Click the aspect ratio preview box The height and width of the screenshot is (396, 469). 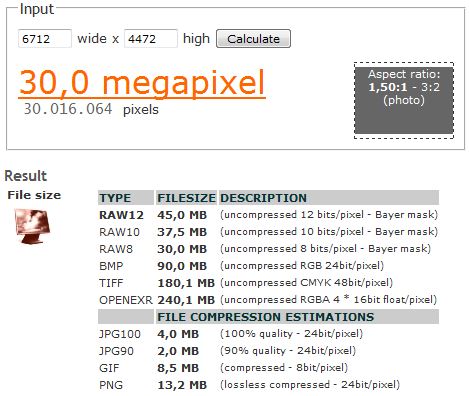pos(404,100)
